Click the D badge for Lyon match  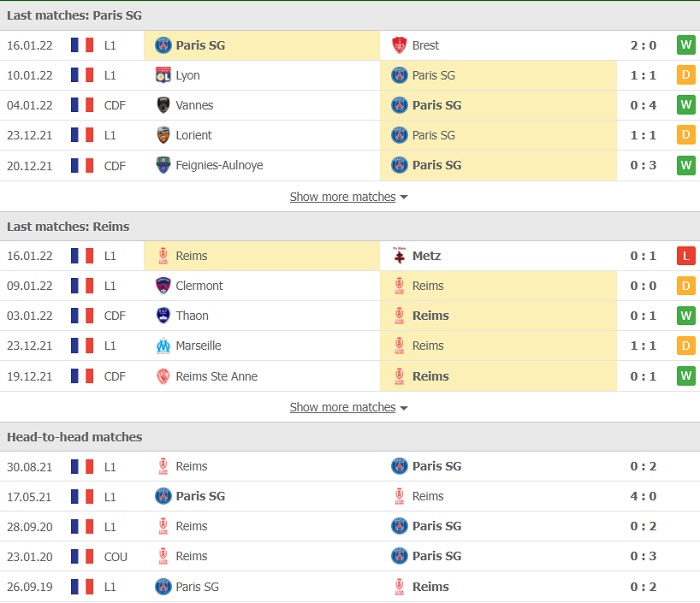[686, 75]
